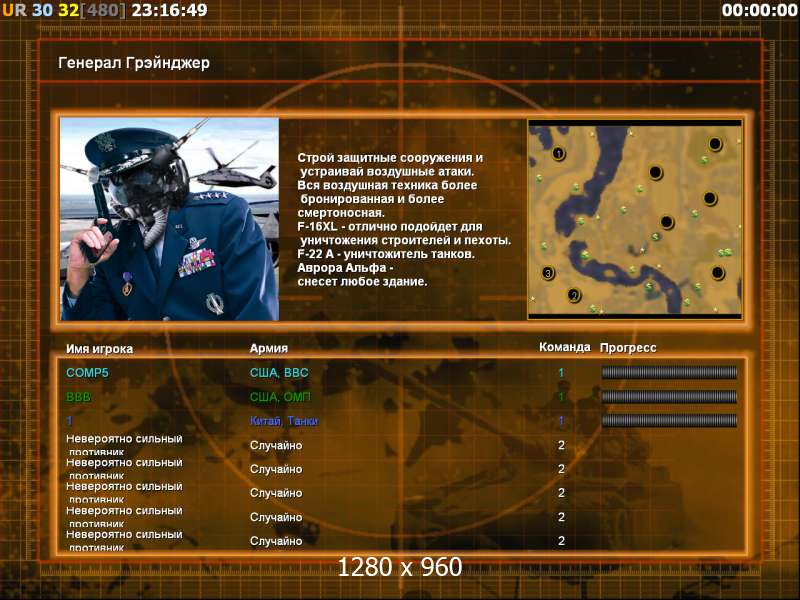This screenshot has width=800, height=600.
Task: Click team number in the COMP5 row
Action: (561, 373)
